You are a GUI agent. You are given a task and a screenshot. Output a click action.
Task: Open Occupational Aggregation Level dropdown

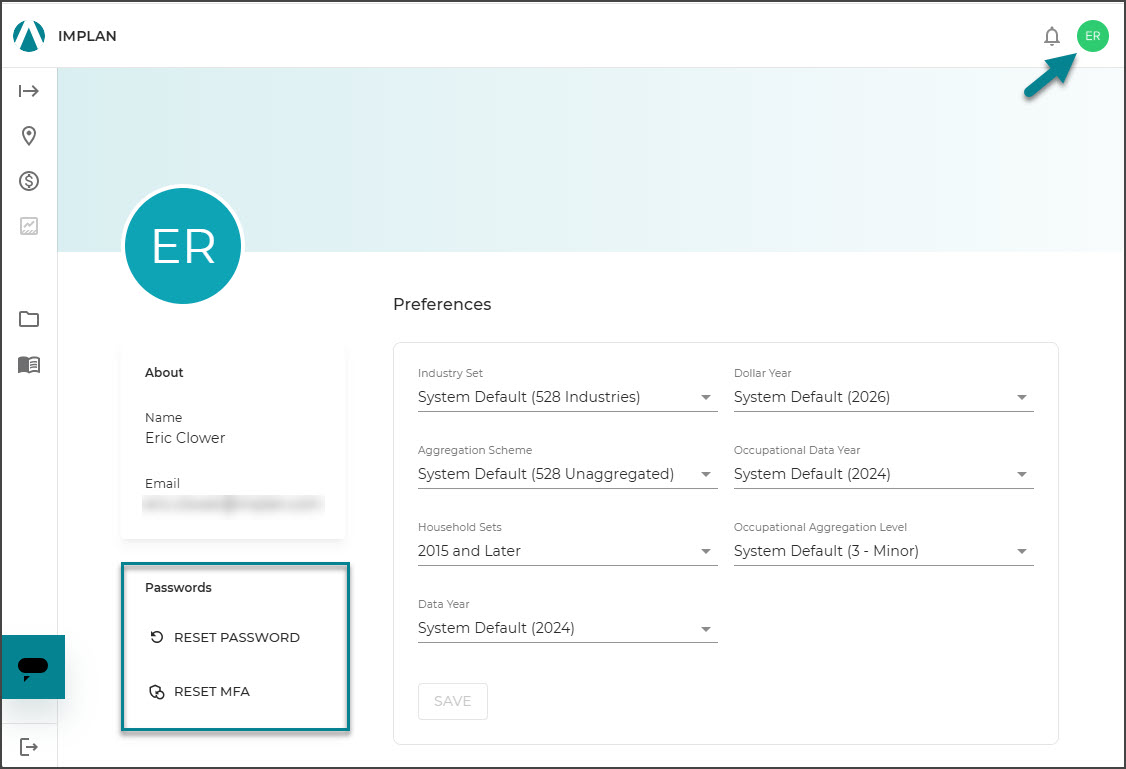[x=883, y=551]
